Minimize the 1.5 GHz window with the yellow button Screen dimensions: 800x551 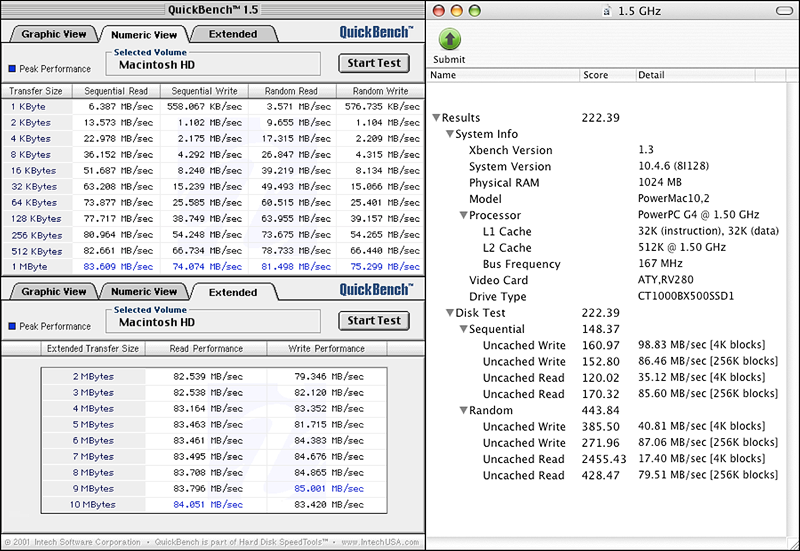coord(458,10)
